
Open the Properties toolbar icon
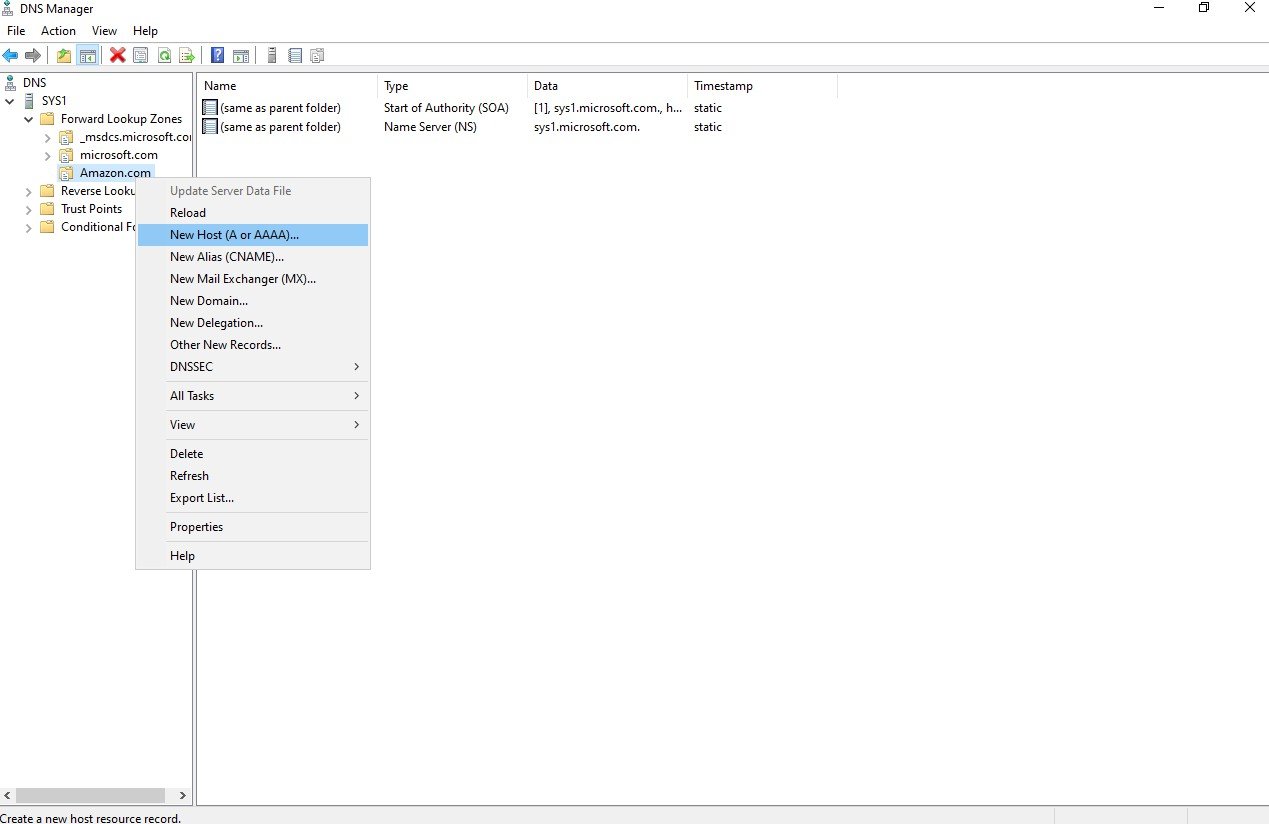tap(141, 56)
